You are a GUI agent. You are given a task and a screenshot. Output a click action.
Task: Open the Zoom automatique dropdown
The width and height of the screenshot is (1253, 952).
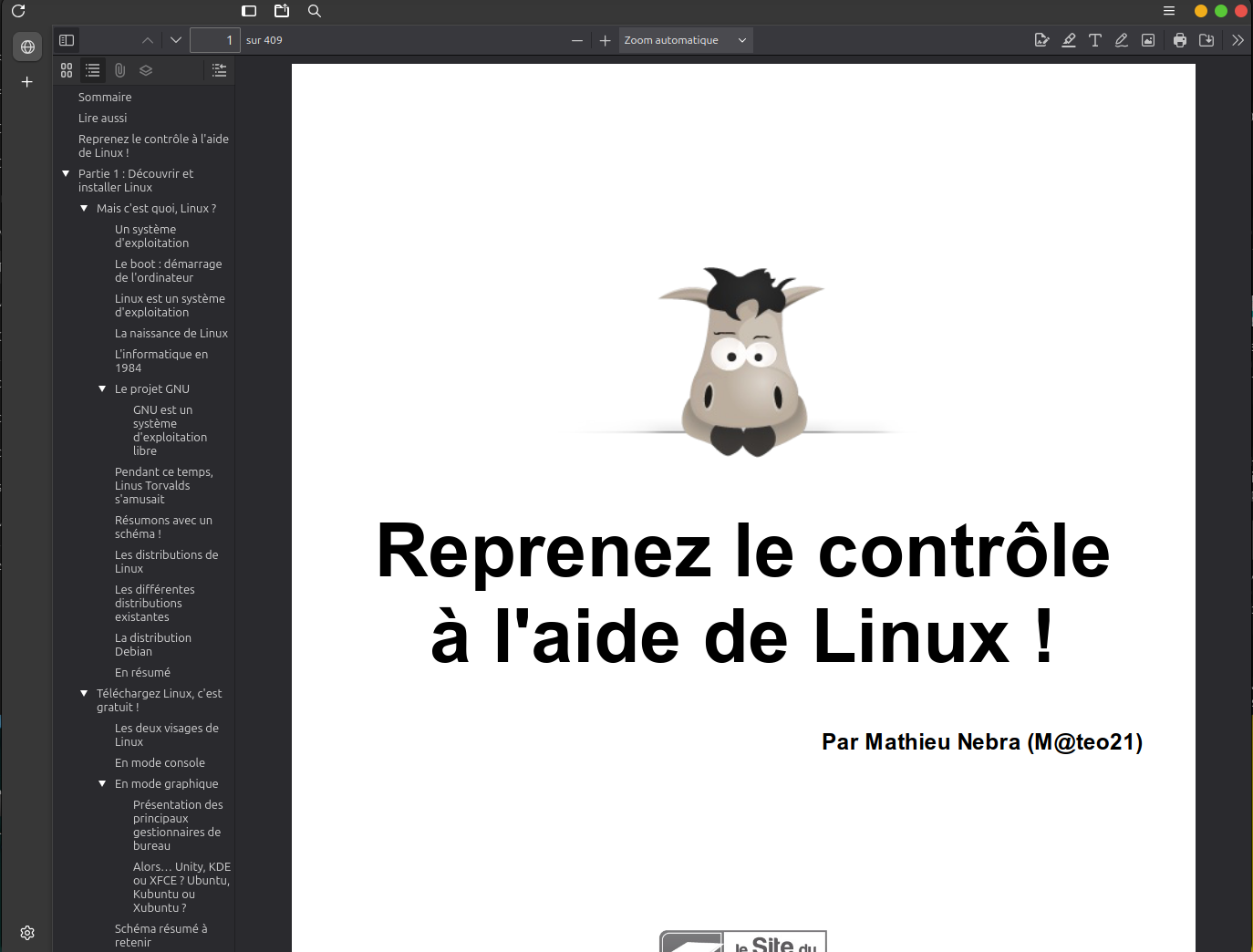tap(686, 40)
